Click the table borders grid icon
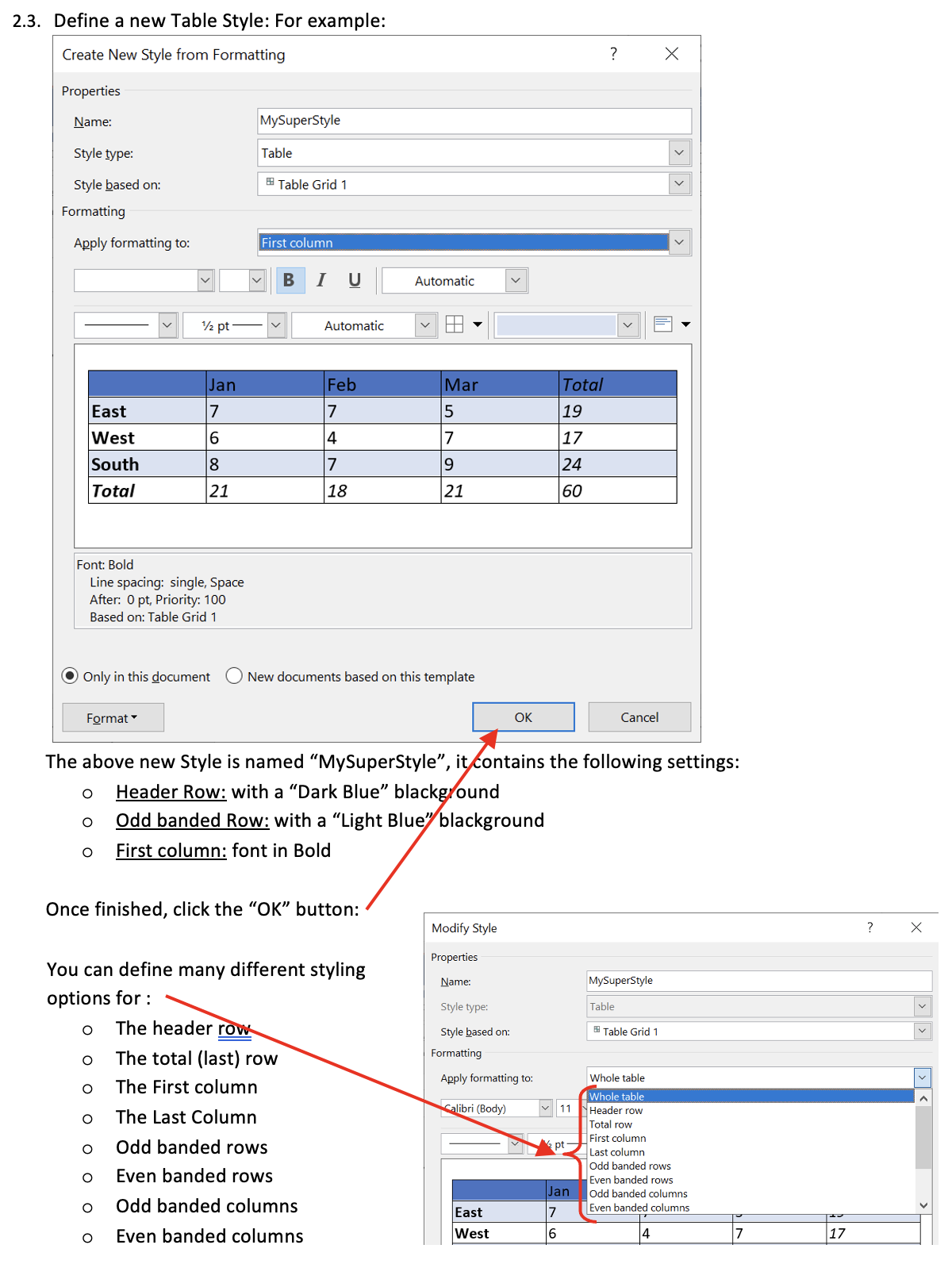The height and width of the screenshot is (1287, 952). (x=455, y=325)
